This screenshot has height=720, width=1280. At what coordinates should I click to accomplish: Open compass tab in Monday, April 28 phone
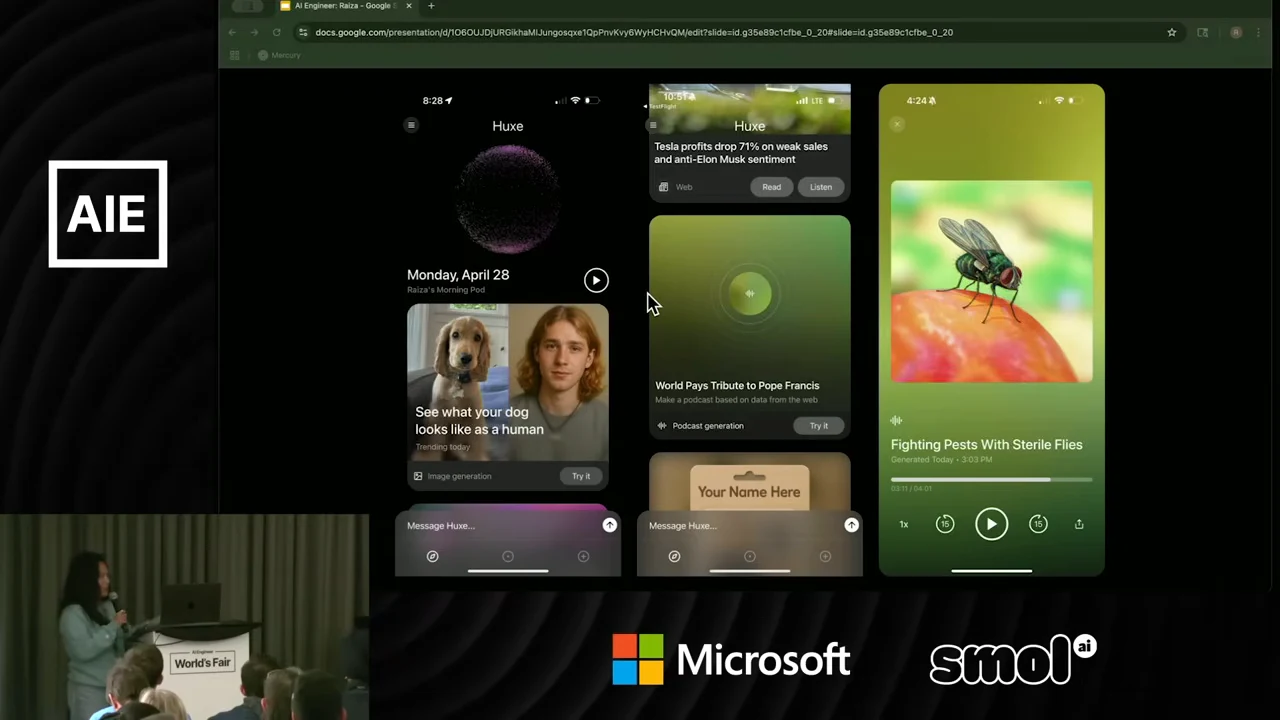432,556
